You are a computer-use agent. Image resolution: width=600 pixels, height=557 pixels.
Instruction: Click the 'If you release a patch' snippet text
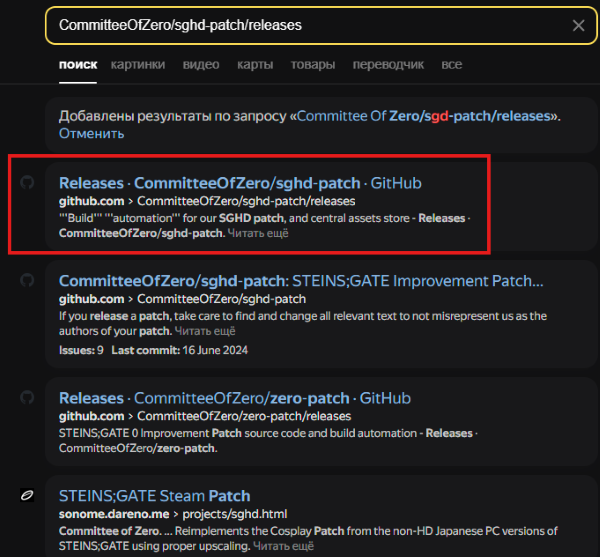pos(303,324)
